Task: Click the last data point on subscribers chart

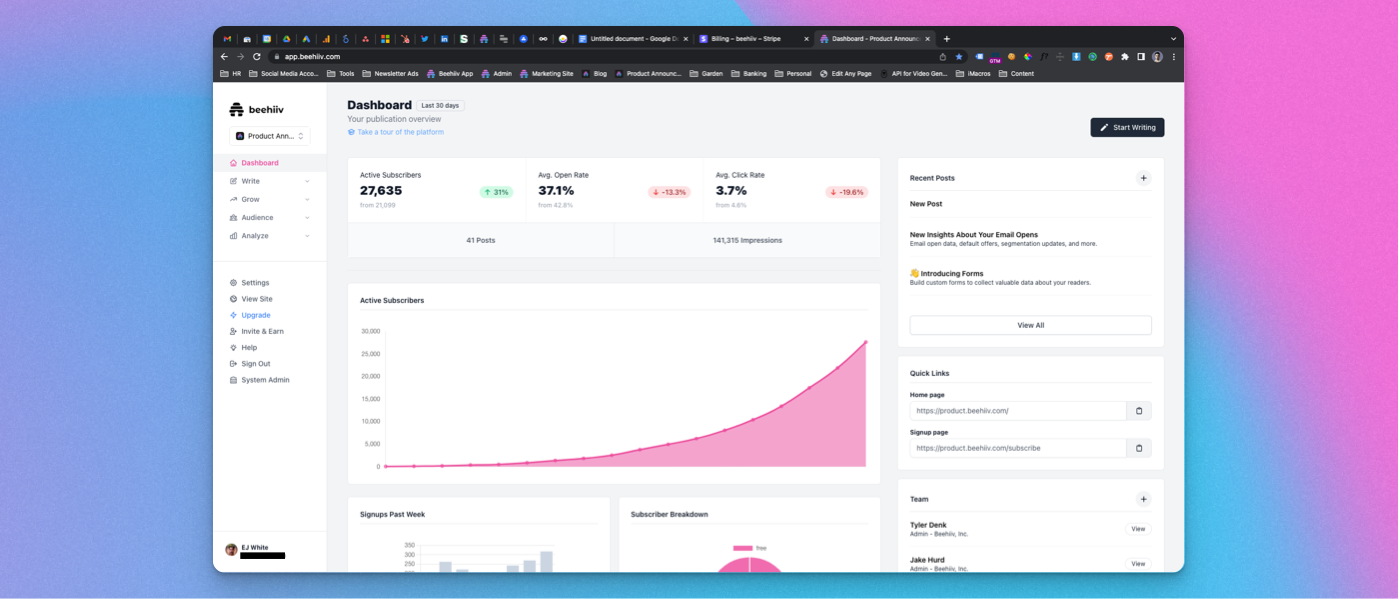Action: pos(865,342)
